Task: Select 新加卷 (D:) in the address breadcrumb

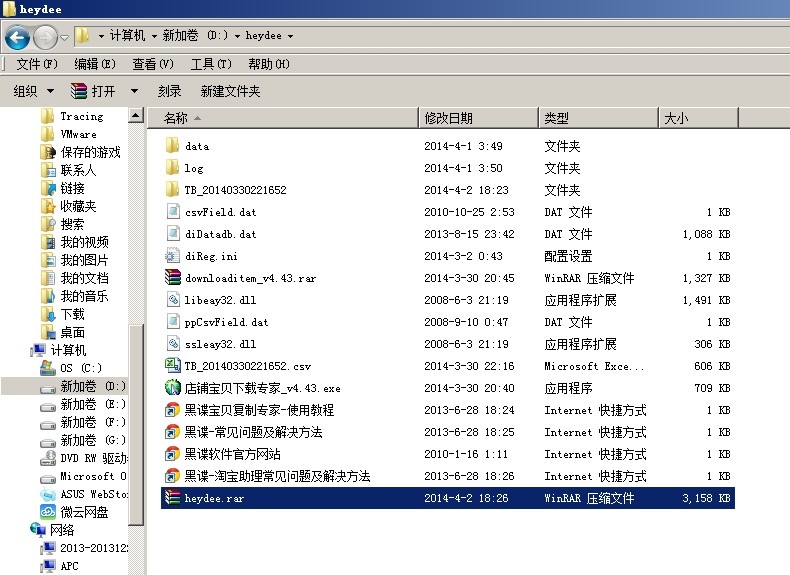Action: click(x=195, y=36)
